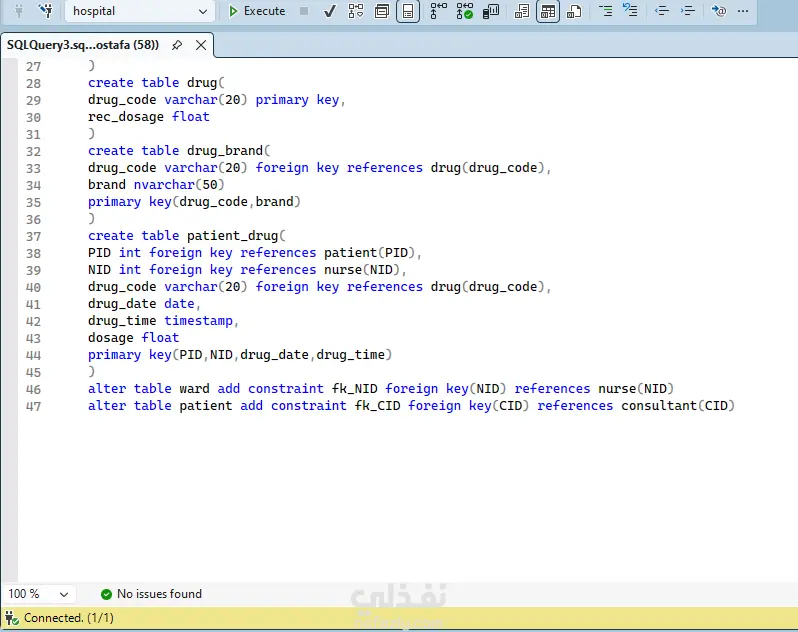Click 'dosage float' on line 43
The image size is (798, 632).
click(x=133, y=337)
